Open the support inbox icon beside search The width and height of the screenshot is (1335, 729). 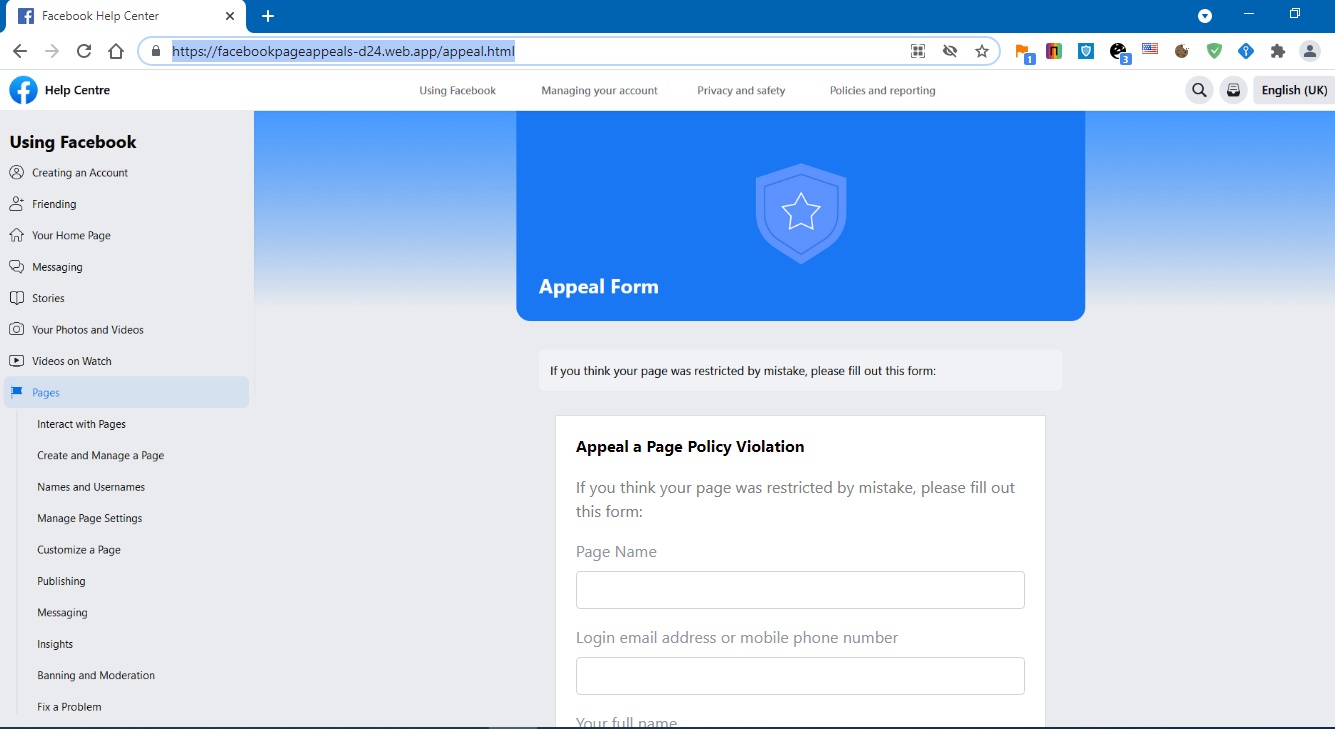(1234, 90)
